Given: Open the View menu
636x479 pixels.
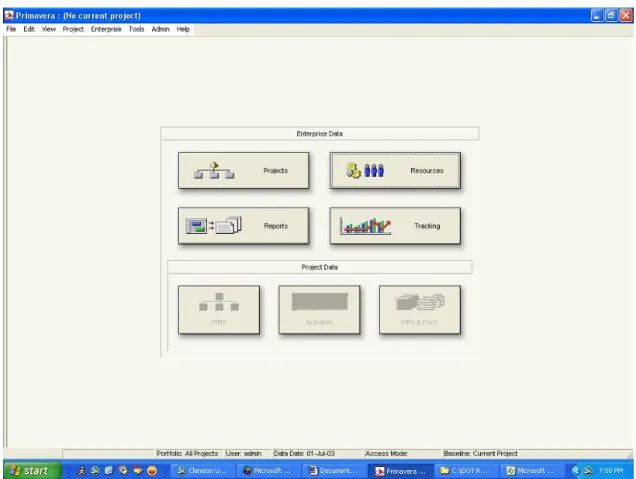Looking at the screenshot, I should coord(49,29).
